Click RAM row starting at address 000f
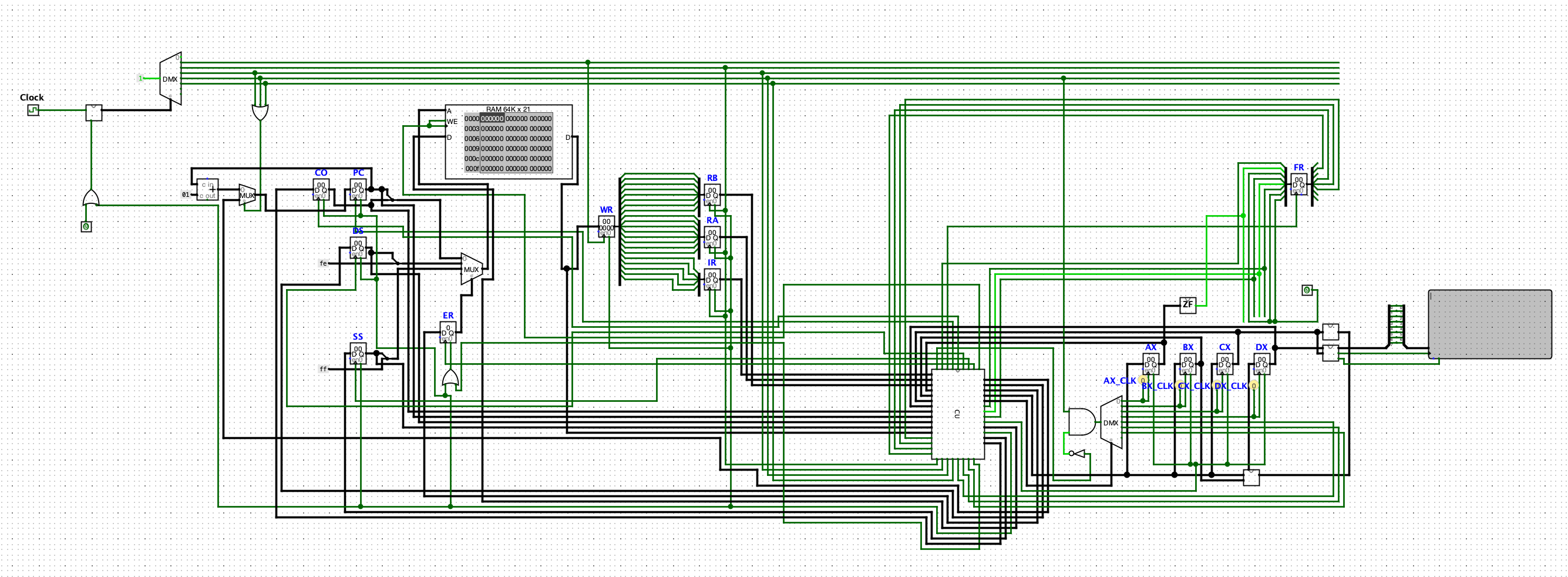Viewport: 1568px width, 577px height. pos(508,168)
